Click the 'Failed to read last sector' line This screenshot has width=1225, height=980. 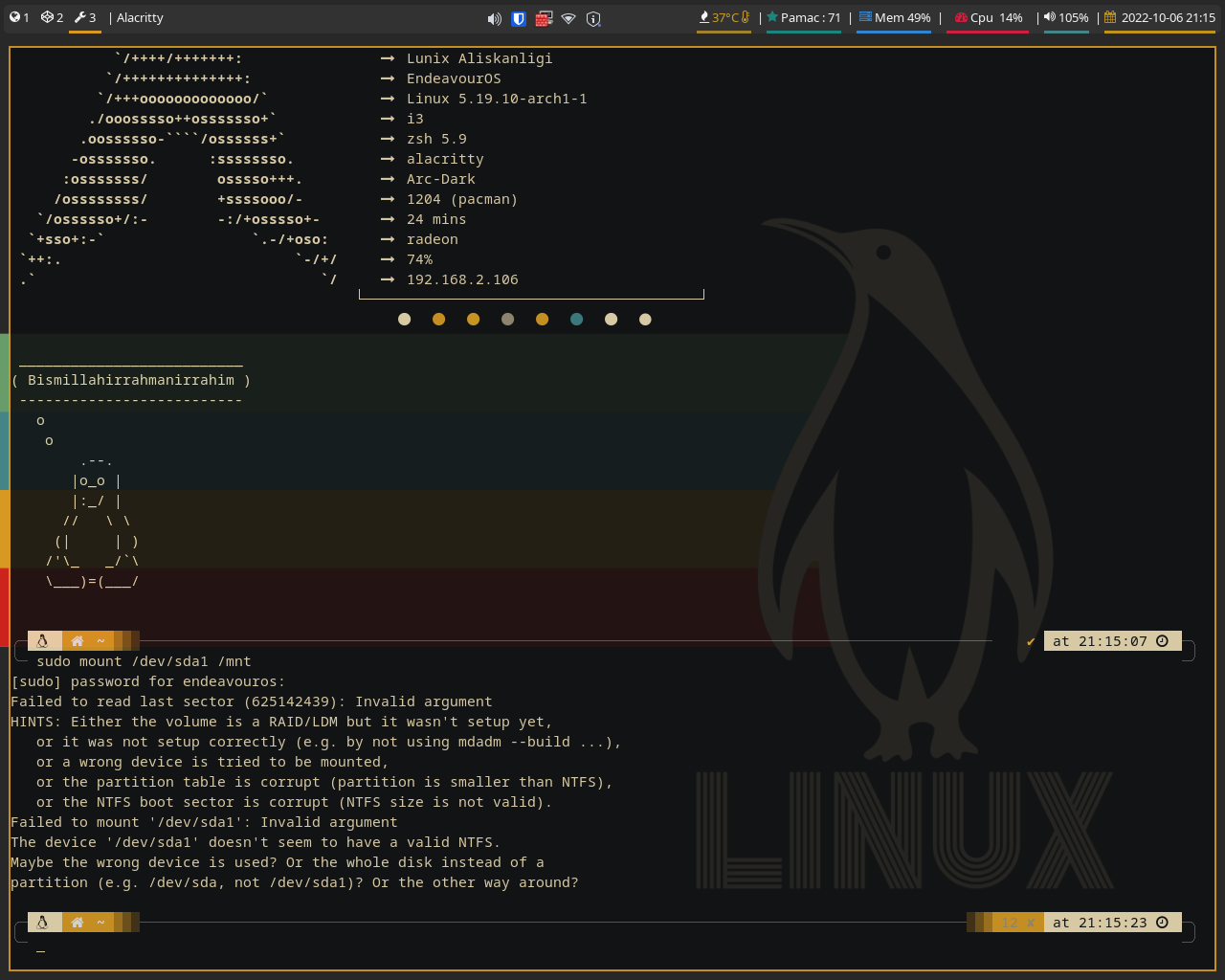click(x=252, y=702)
